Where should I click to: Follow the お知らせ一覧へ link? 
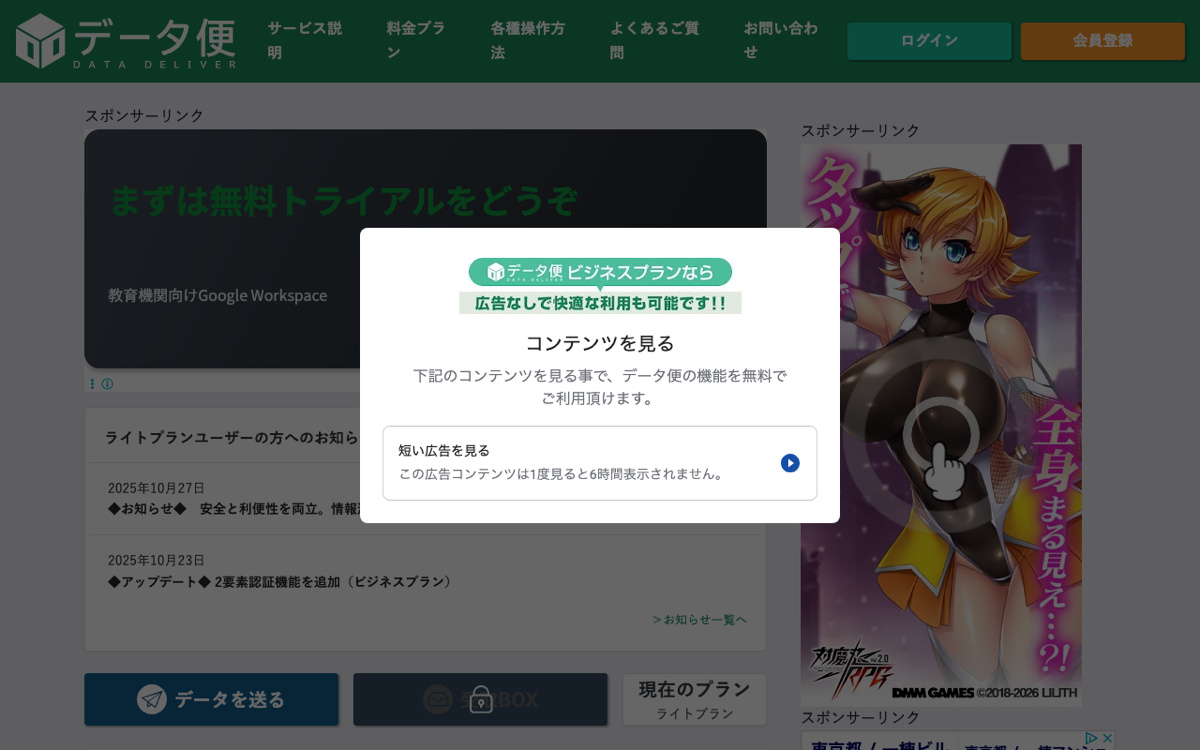[x=699, y=619]
